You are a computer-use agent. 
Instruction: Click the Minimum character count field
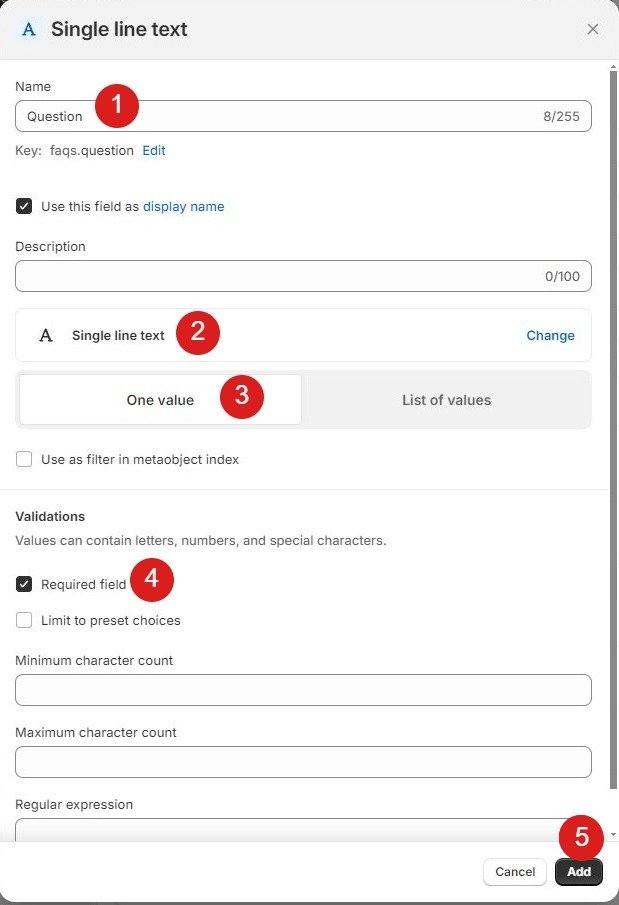click(x=303, y=690)
